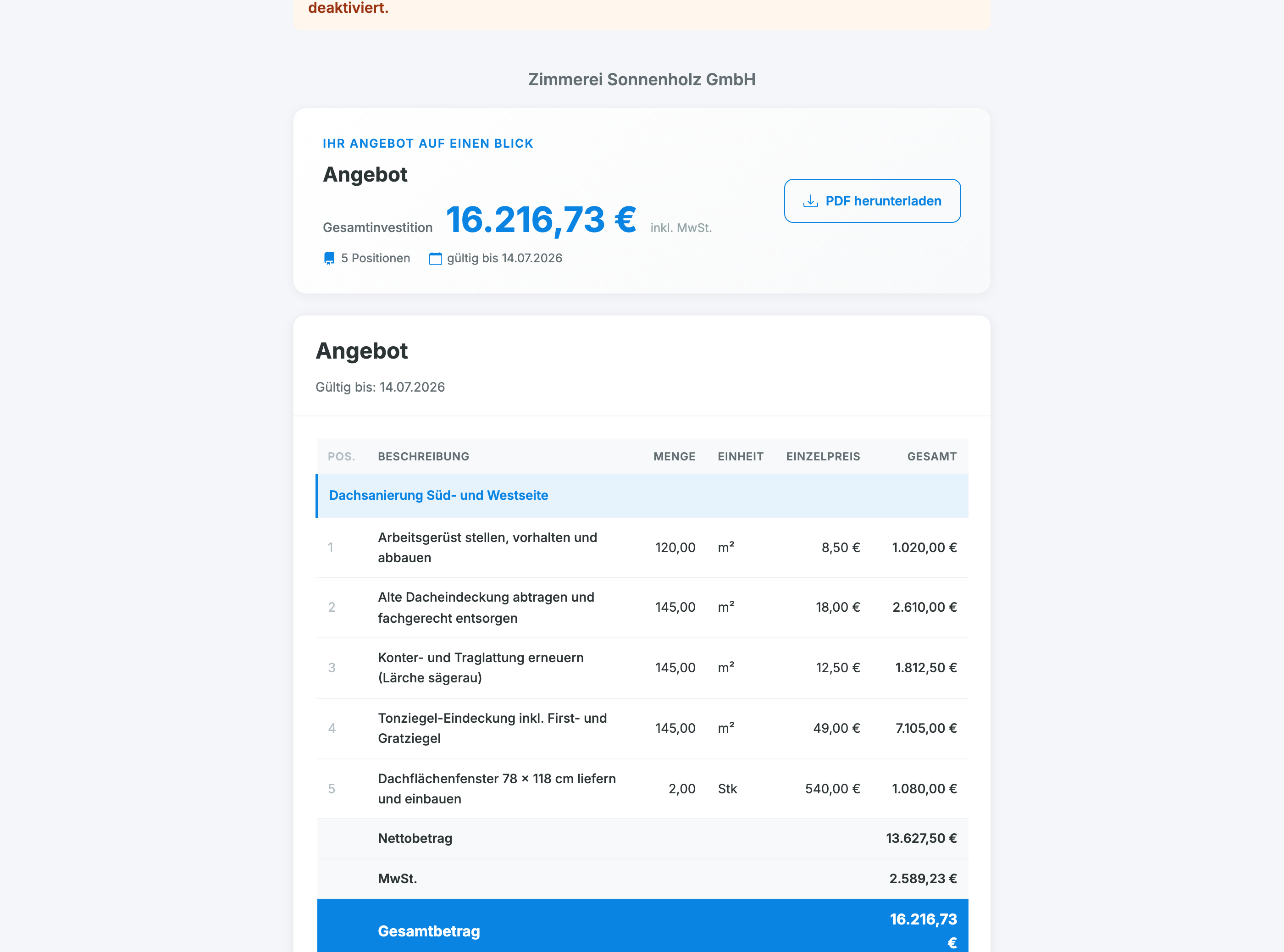Click 'Alte Dacheindeckung abtragen' description

coord(486,608)
